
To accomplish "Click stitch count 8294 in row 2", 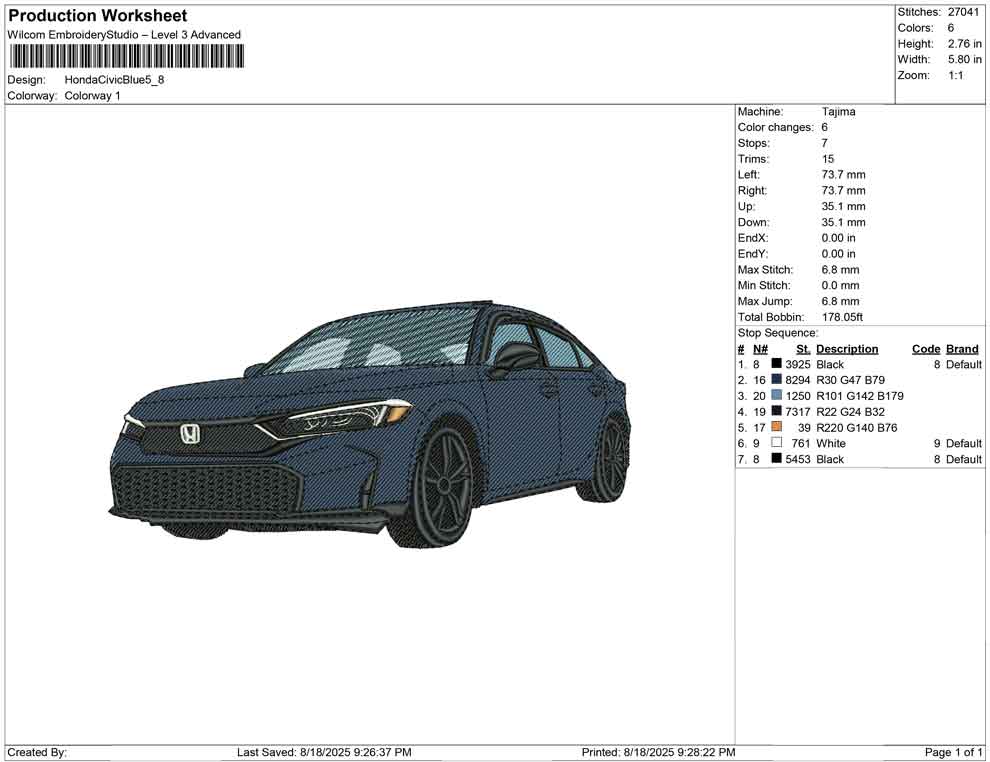I will [797, 380].
